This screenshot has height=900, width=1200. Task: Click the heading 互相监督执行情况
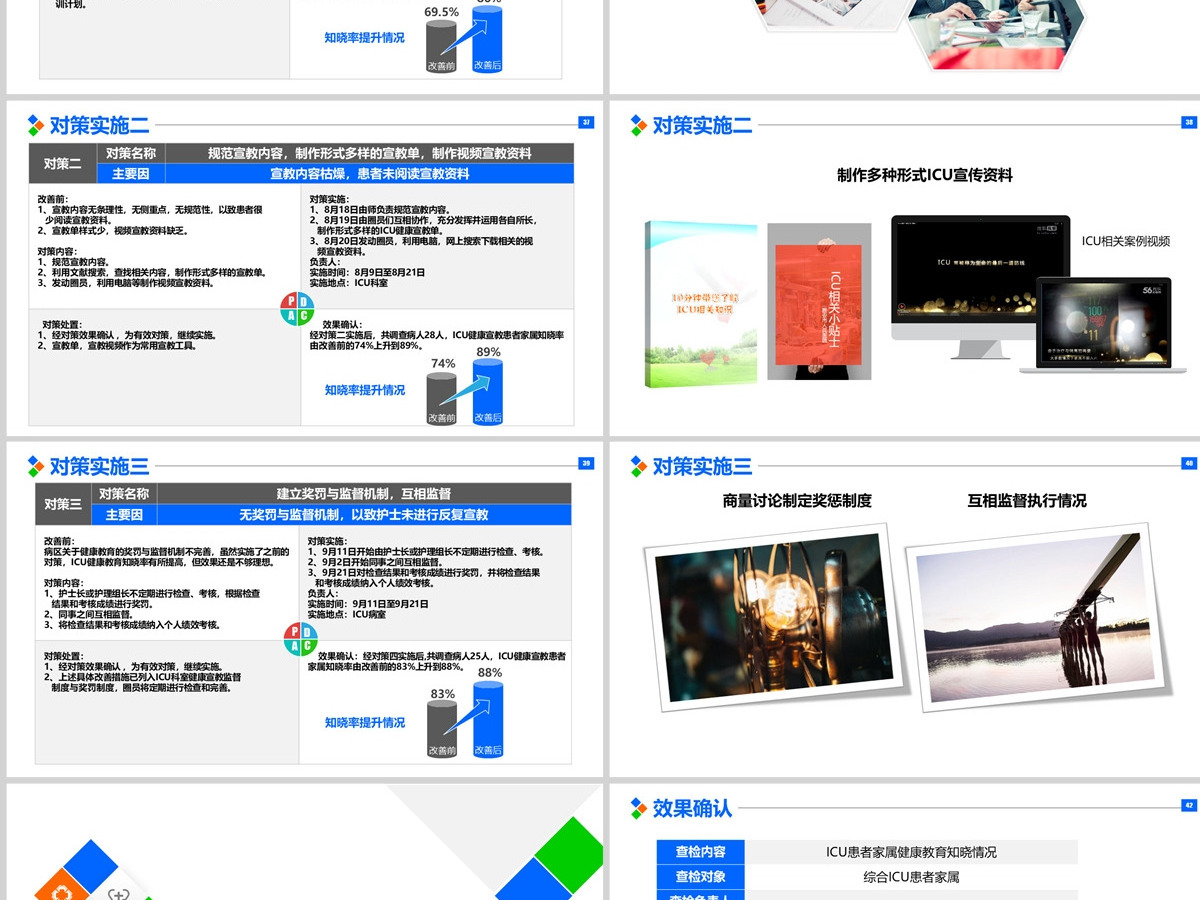pyautogui.click(x=1027, y=500)
